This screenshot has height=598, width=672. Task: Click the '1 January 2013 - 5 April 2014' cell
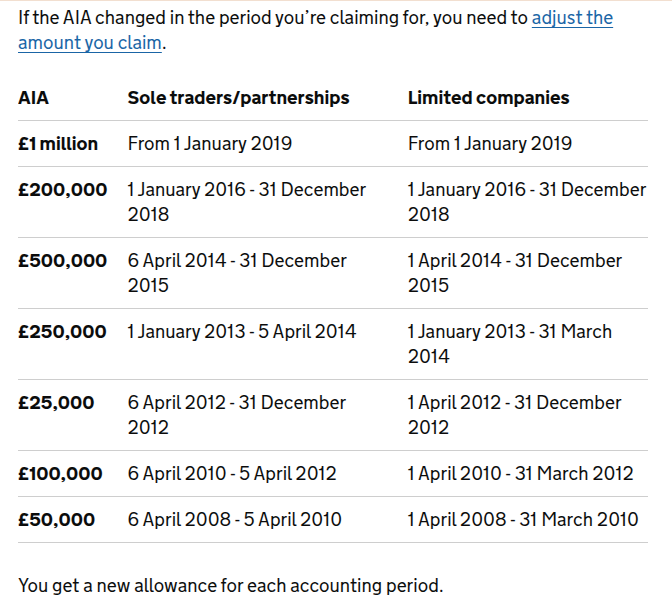[242, 332]
